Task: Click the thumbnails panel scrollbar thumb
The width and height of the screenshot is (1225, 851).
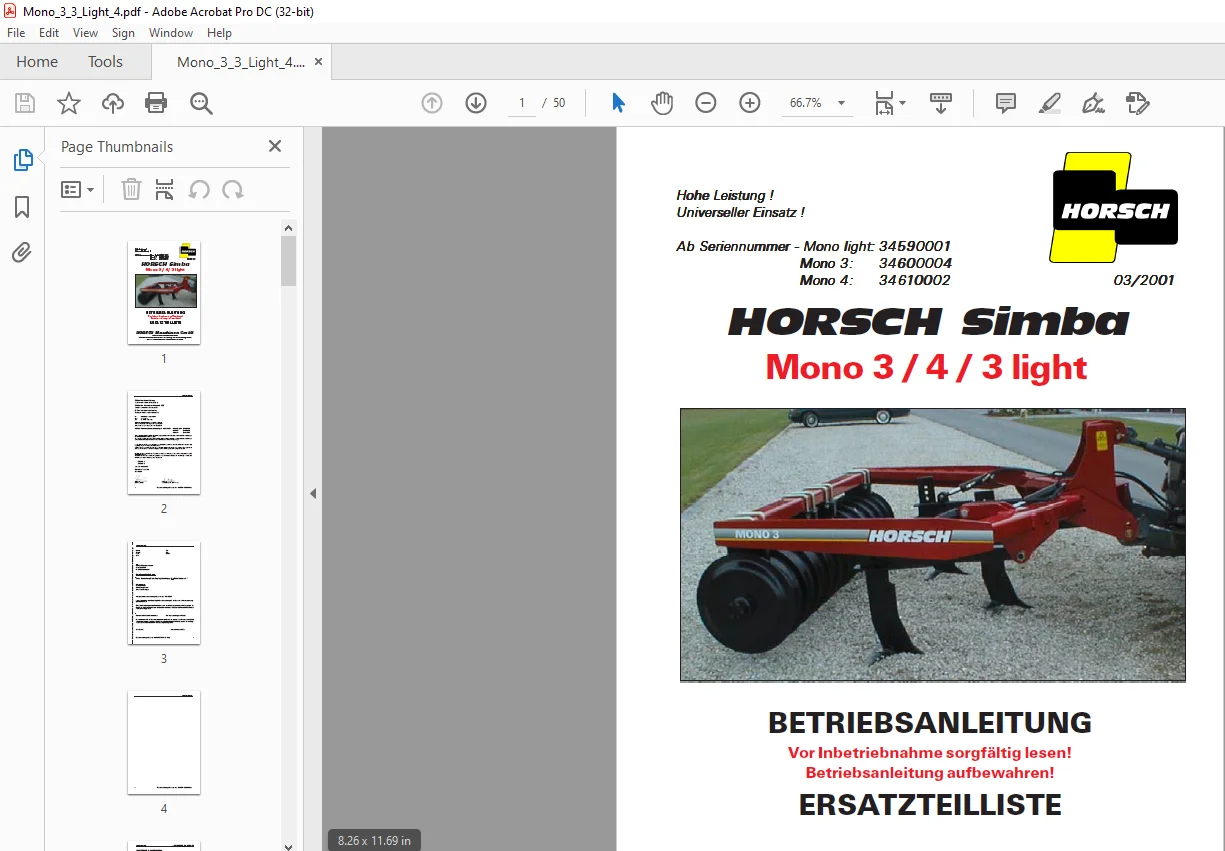Action: click(289, 261)
